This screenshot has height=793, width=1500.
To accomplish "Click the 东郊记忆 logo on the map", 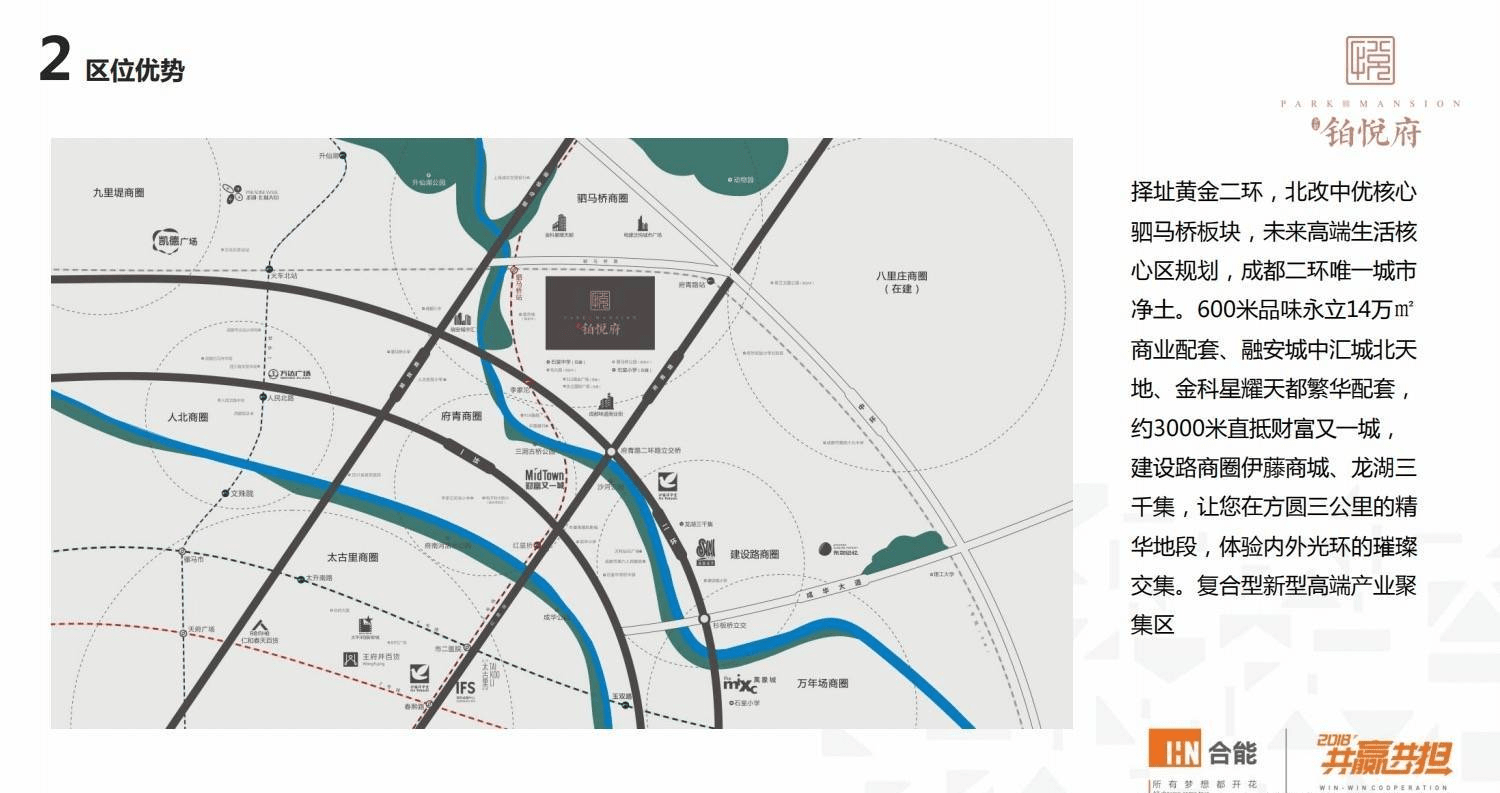I will coord(838,548).
